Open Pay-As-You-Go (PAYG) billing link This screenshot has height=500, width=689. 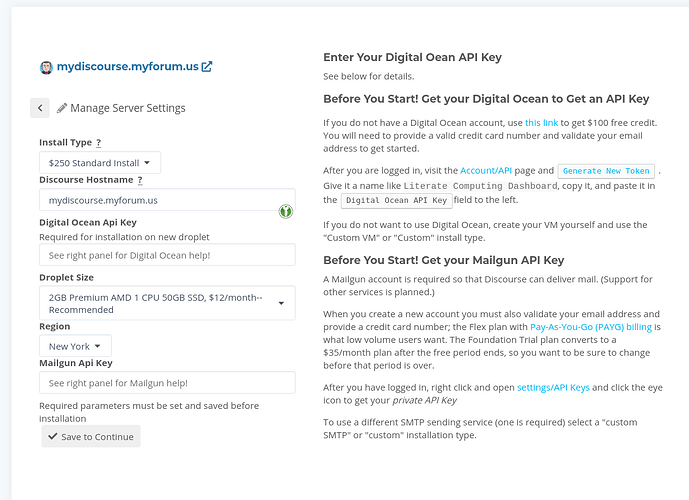coord(591,327)
